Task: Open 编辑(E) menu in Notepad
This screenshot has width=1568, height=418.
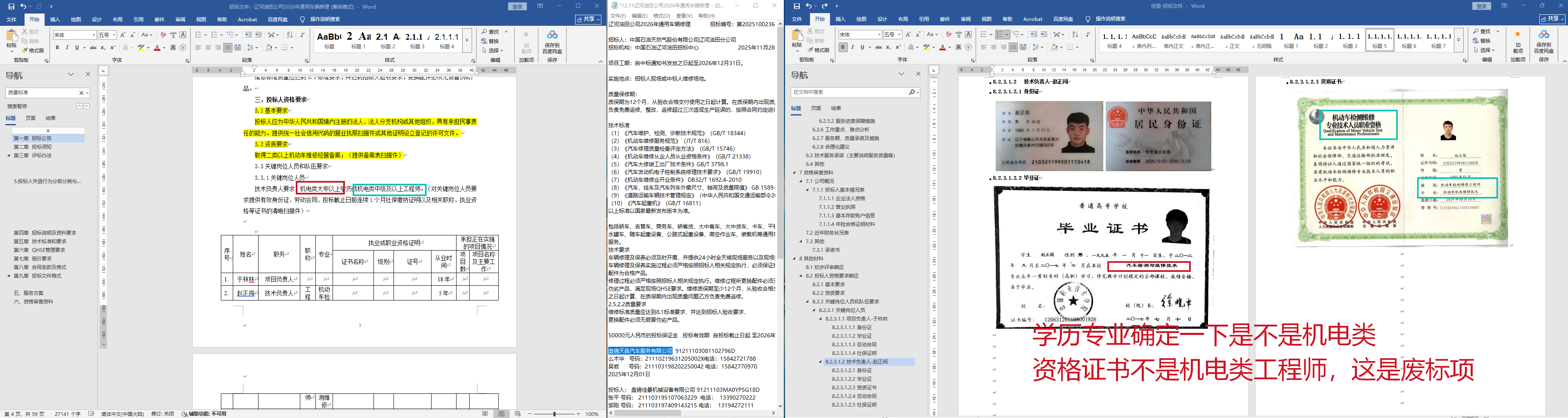Action: (x=640, y=16)
